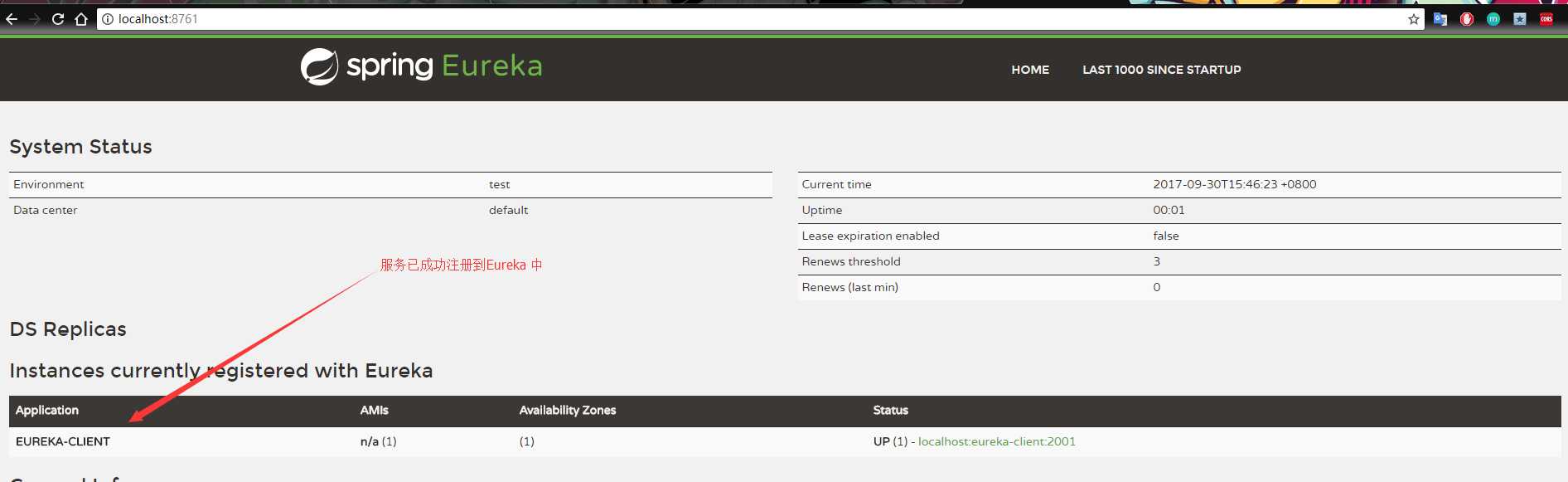Open the teal round 'm' extension
The image size is (1568, 482).
coord(1493,19)
